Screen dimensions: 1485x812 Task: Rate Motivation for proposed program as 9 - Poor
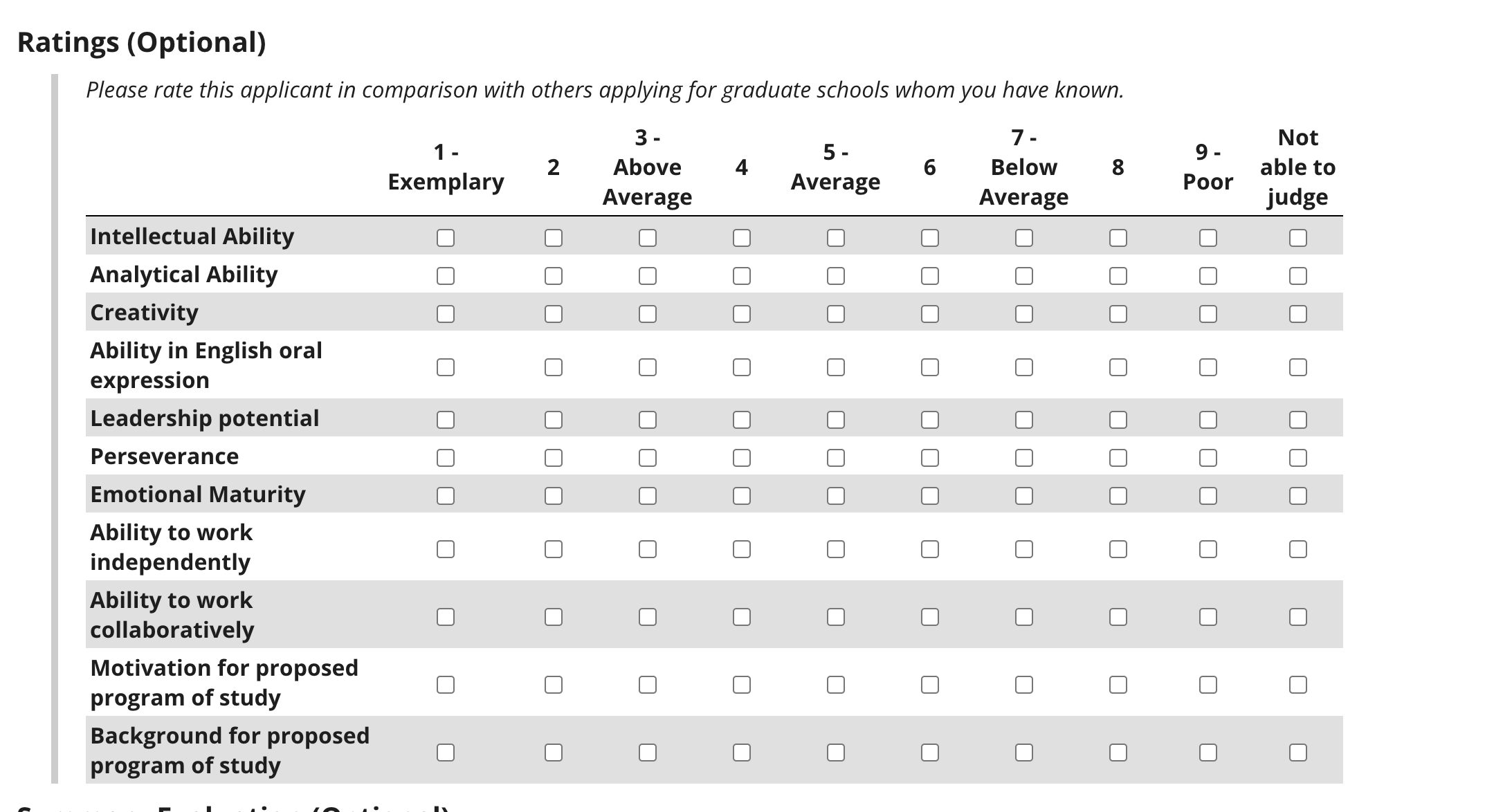click(1208, 685)
